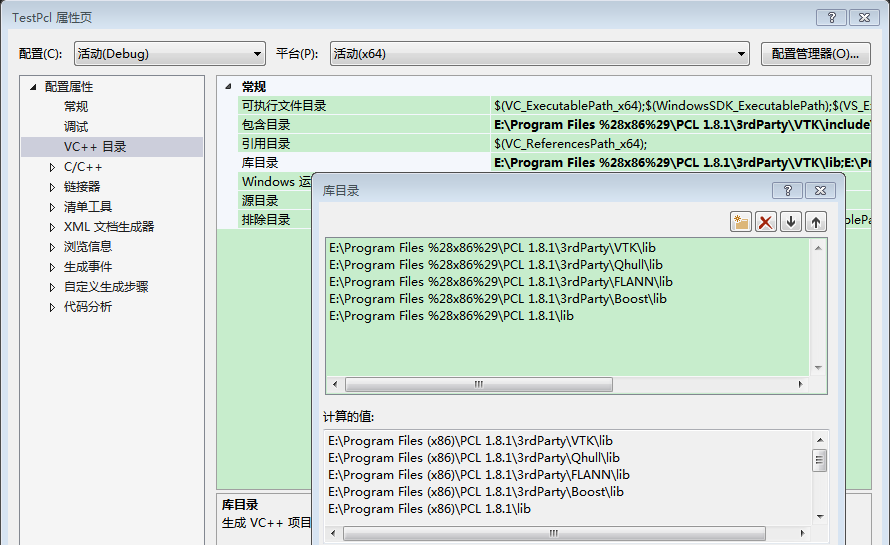Open 配置管理器 button
Image resolution: width=890 pixels, height=545 pixels.
816,54
